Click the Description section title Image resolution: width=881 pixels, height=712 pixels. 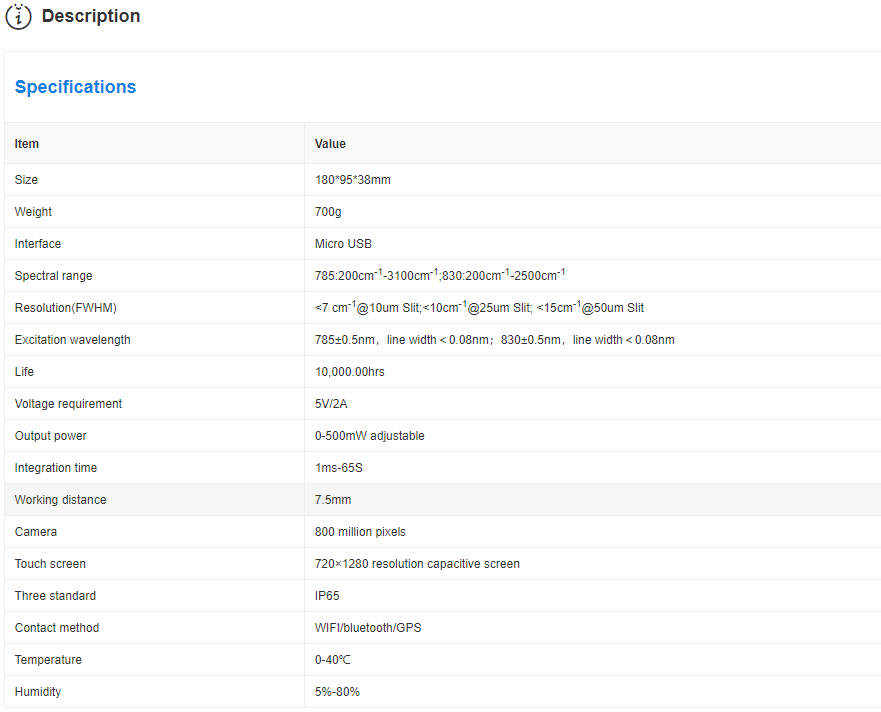point(91,17)
